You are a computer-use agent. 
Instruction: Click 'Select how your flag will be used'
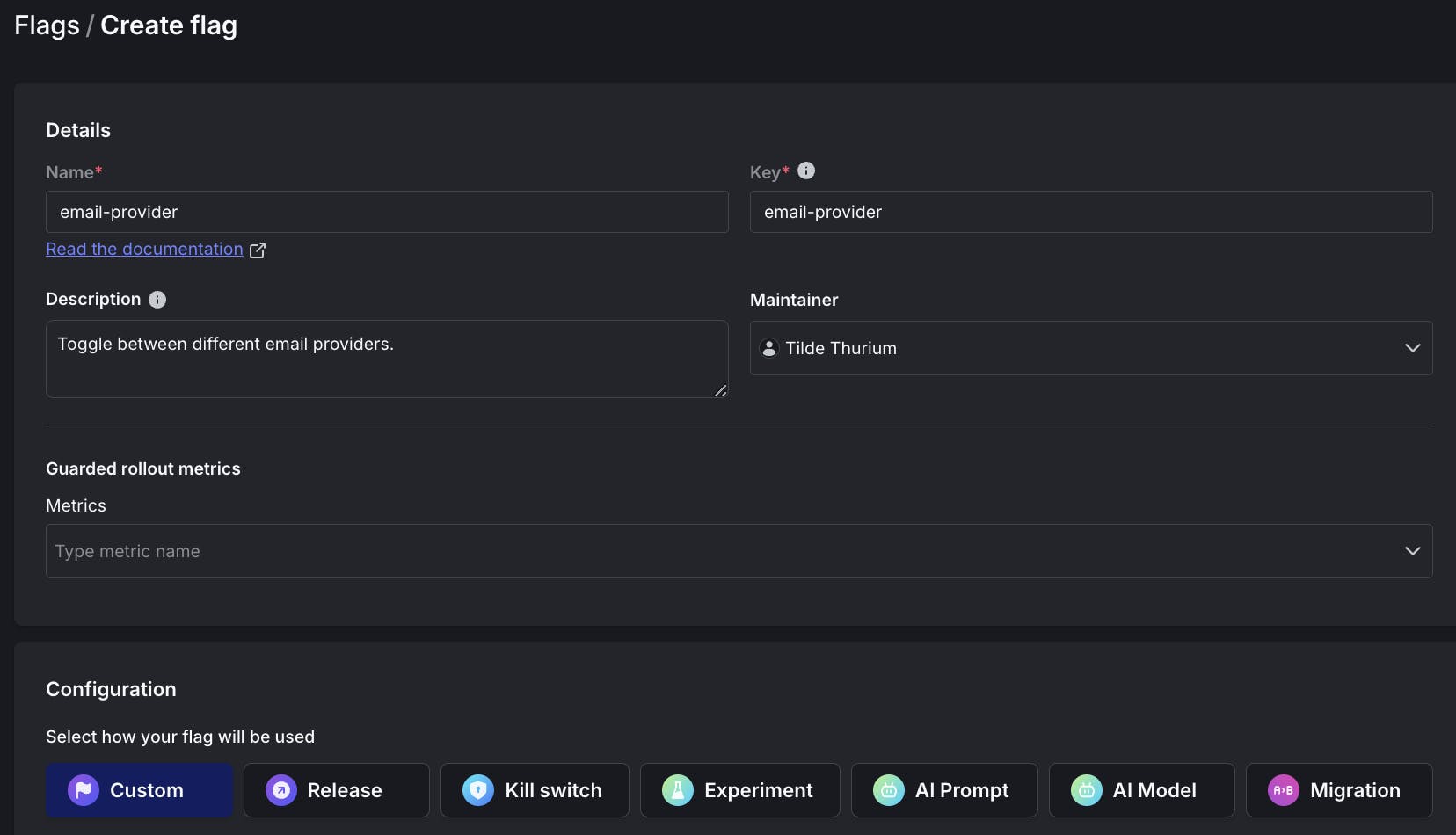(x=180, y=737)
